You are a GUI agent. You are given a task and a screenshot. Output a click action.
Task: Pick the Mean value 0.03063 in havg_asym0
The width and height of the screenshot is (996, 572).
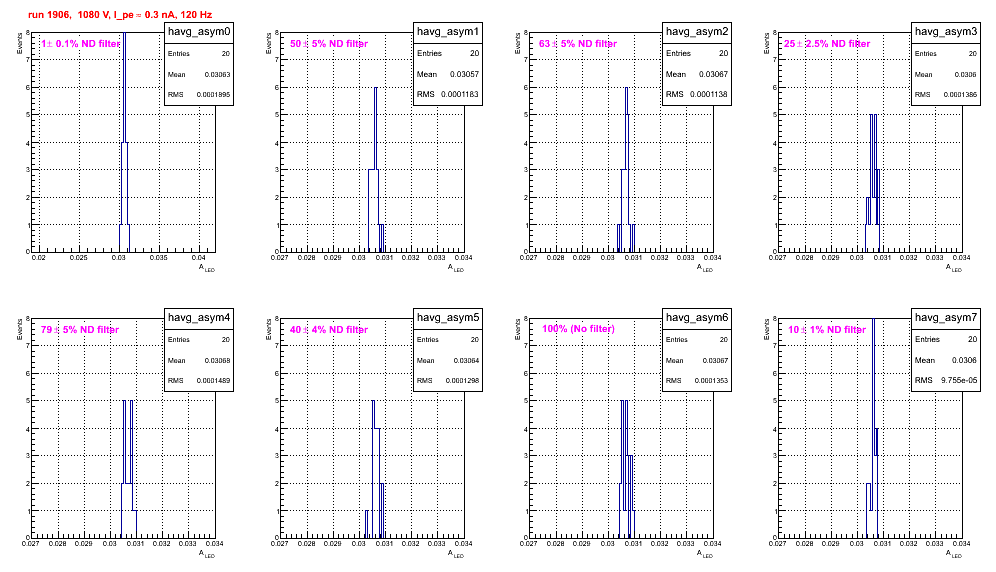(217, 74)
